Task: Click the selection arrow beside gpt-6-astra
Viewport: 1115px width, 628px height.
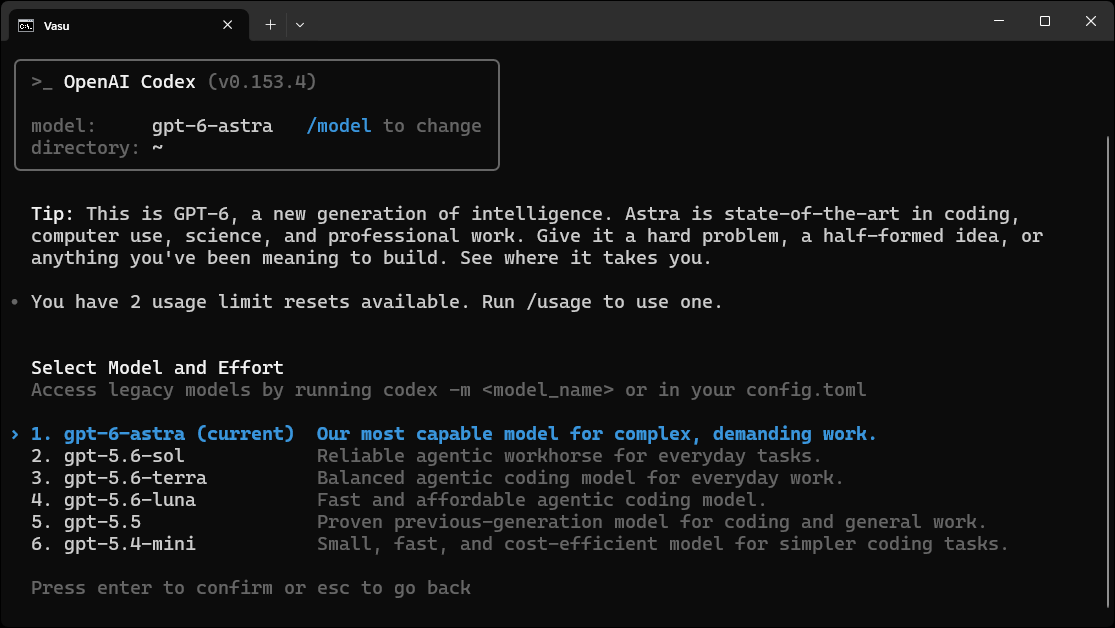Action: click(15, 434)
